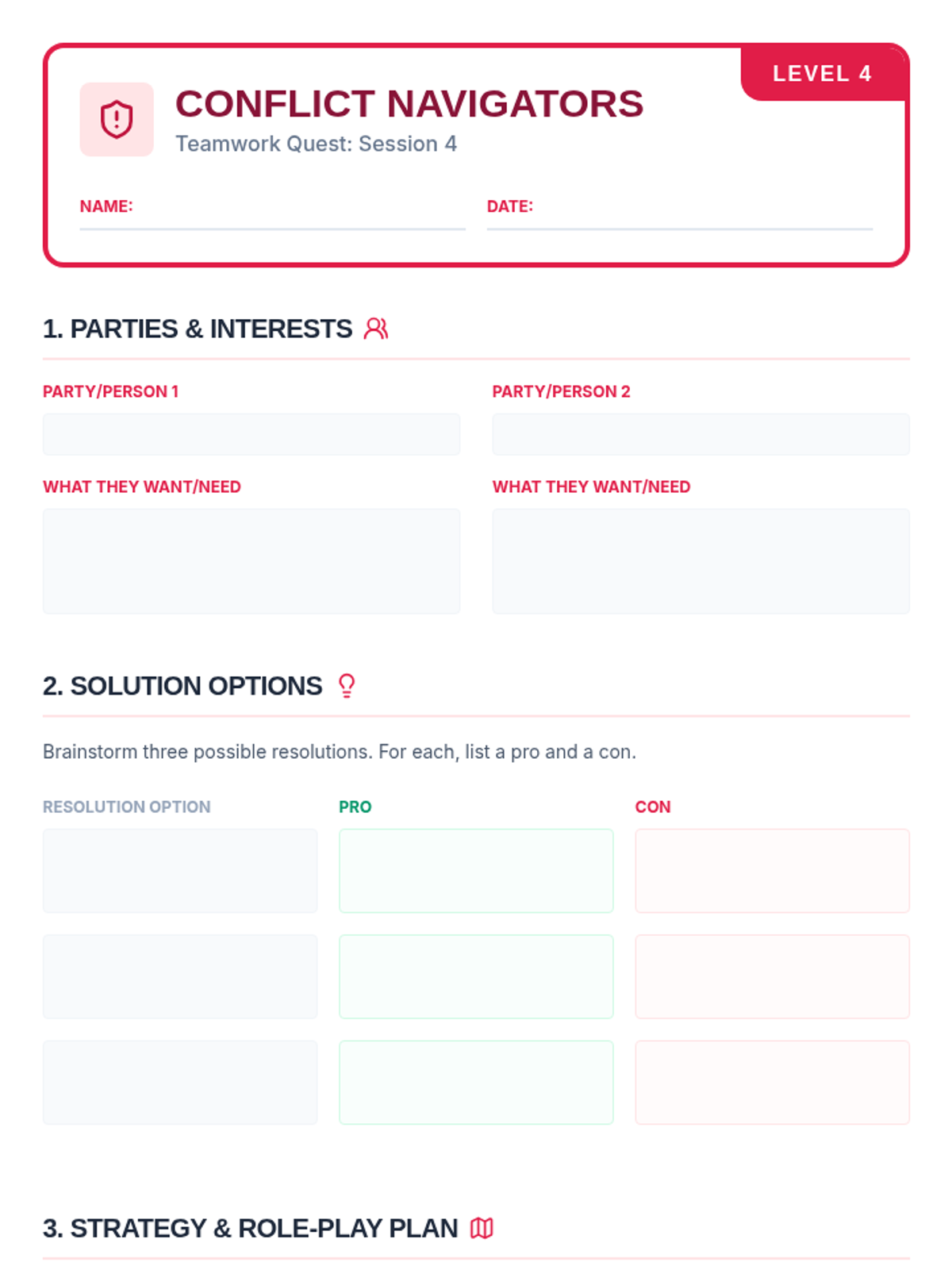This screenshot has width=952, height=1270.
Task: Click the people icon beside Parties & Interests
Action: point(376,329)
